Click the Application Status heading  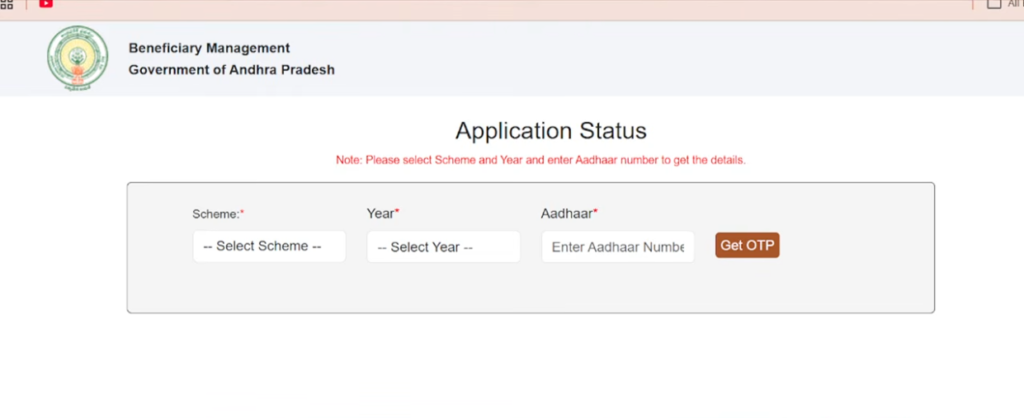[x=551, y=131]
